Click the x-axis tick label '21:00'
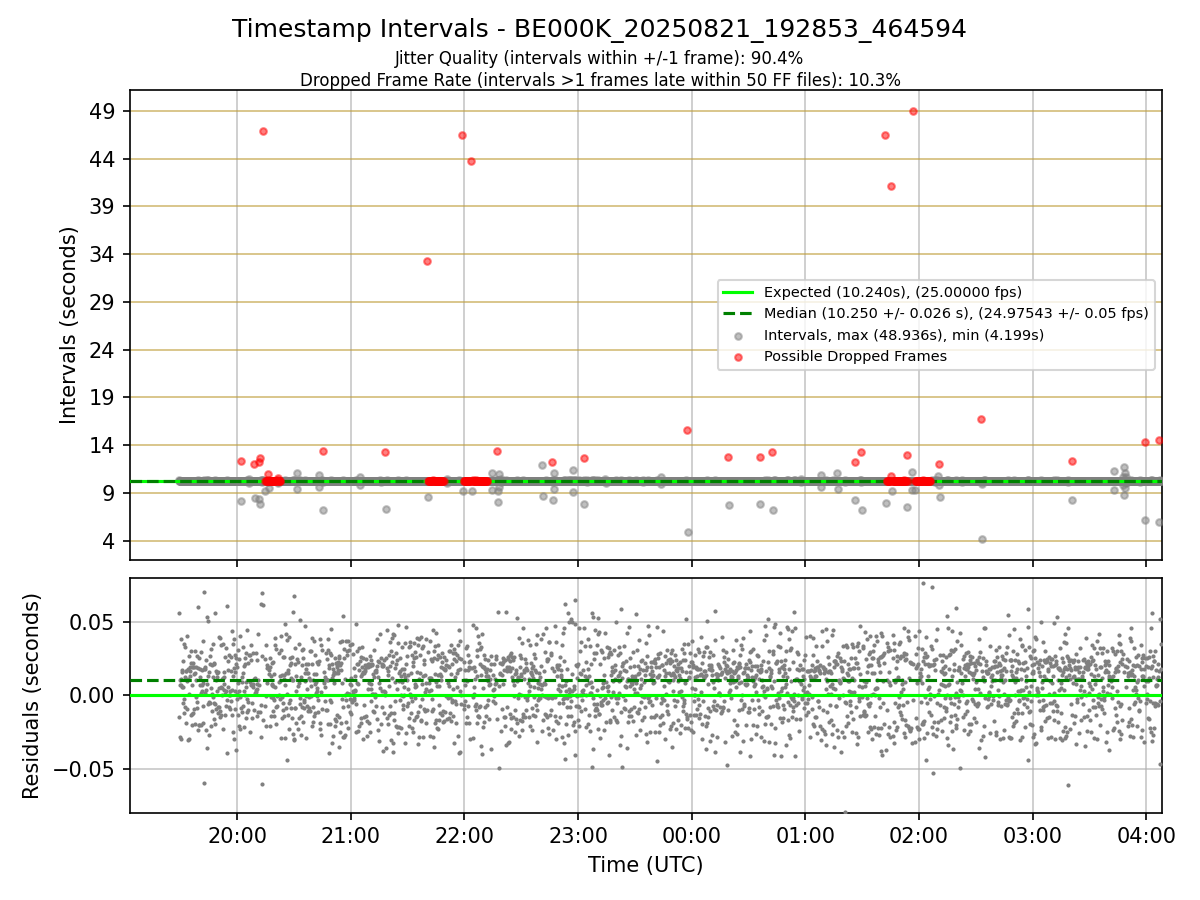1200x900 pixels. pyautogui.click(x=351, y=834)
